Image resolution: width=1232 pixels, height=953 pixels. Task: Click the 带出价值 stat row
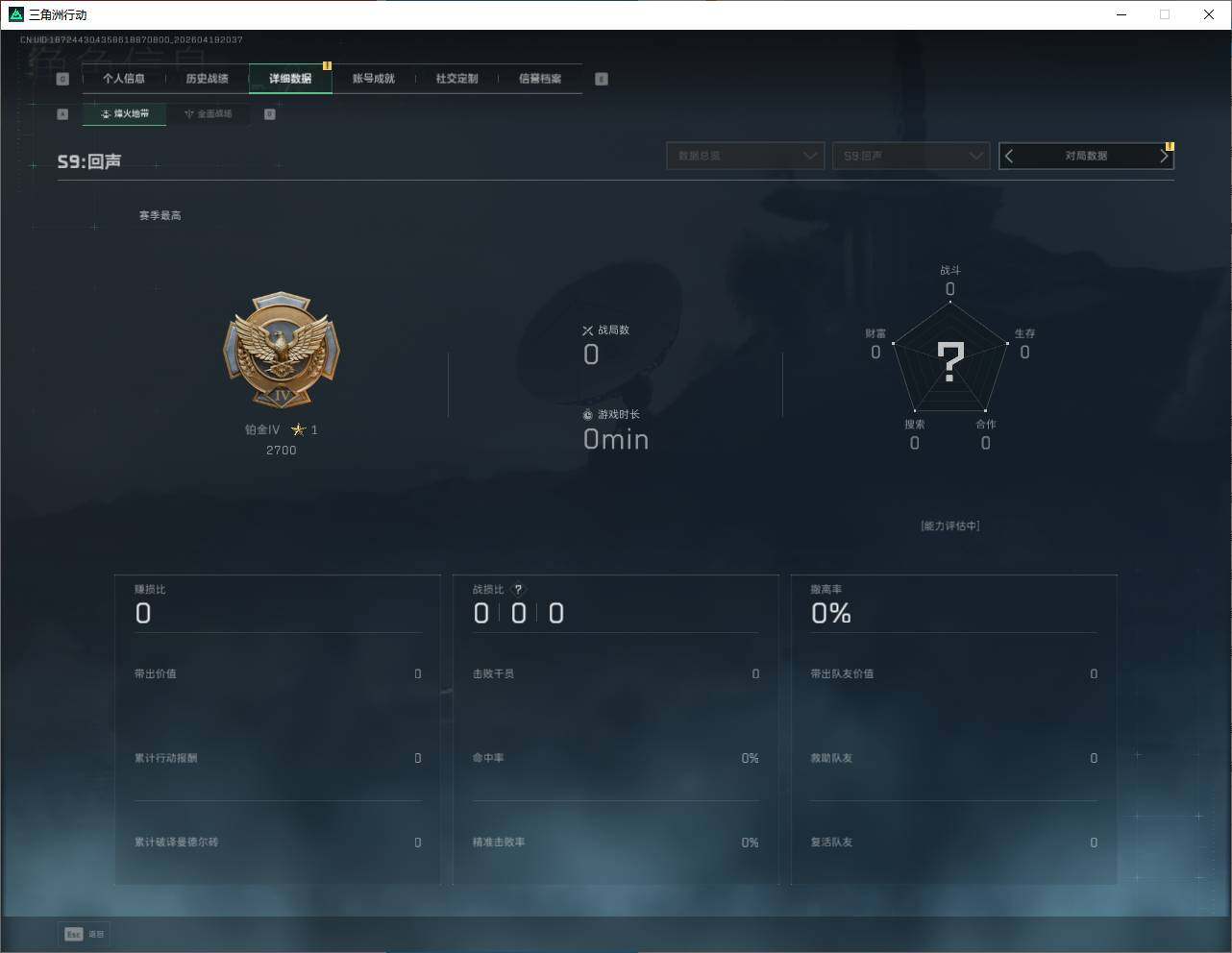[x=278, y=674]
